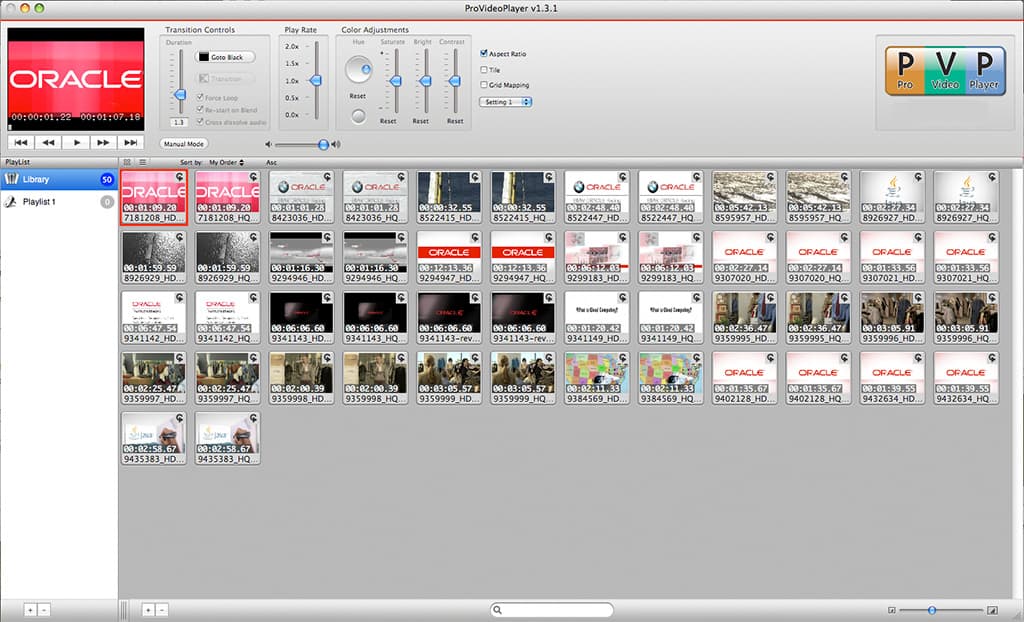Click the corner badge icon on 9384569_HD clip
Screen dimensions: 1024x622
622,358
